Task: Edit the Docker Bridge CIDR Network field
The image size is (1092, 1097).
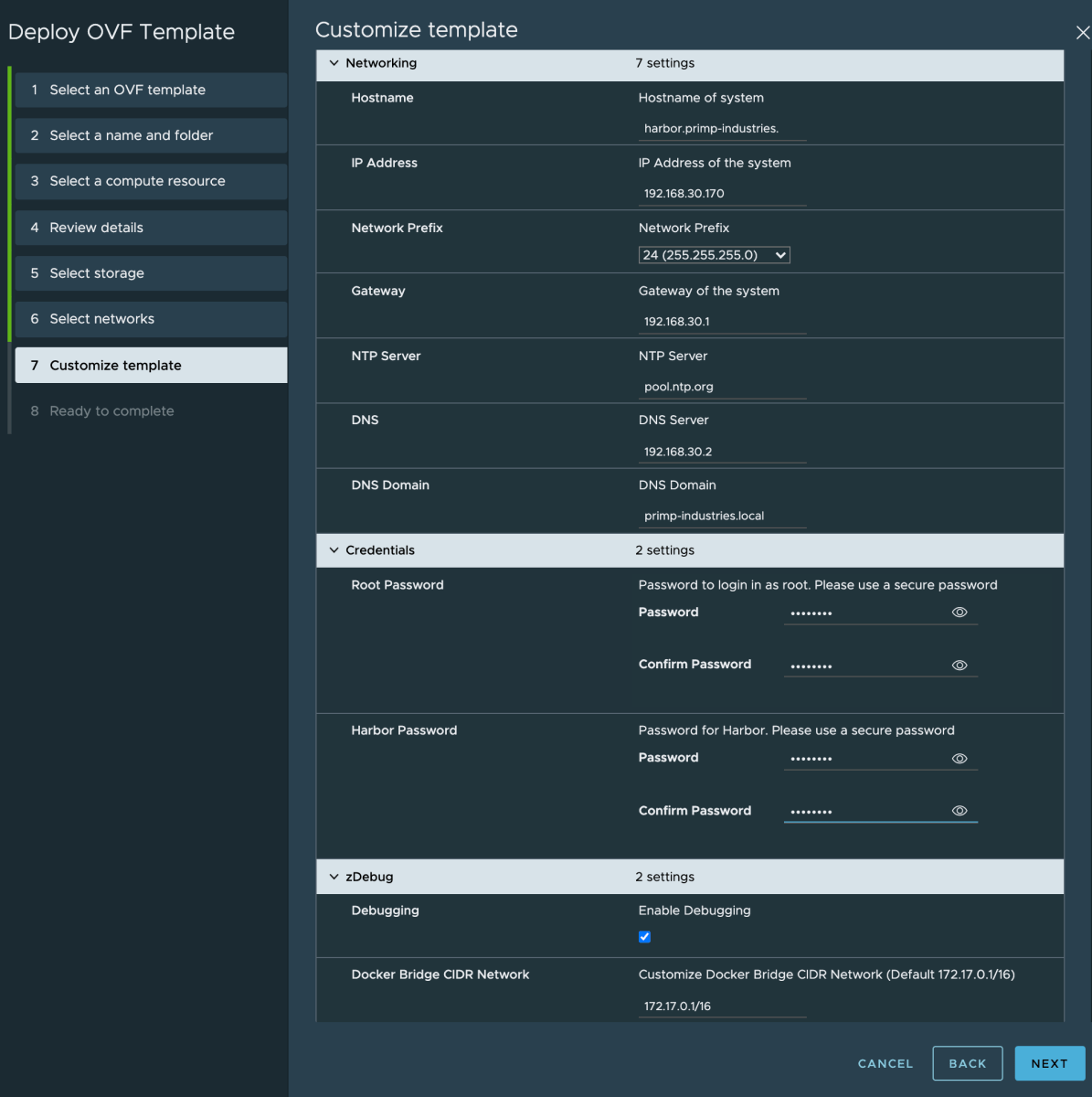Action: pos(721,1006)
